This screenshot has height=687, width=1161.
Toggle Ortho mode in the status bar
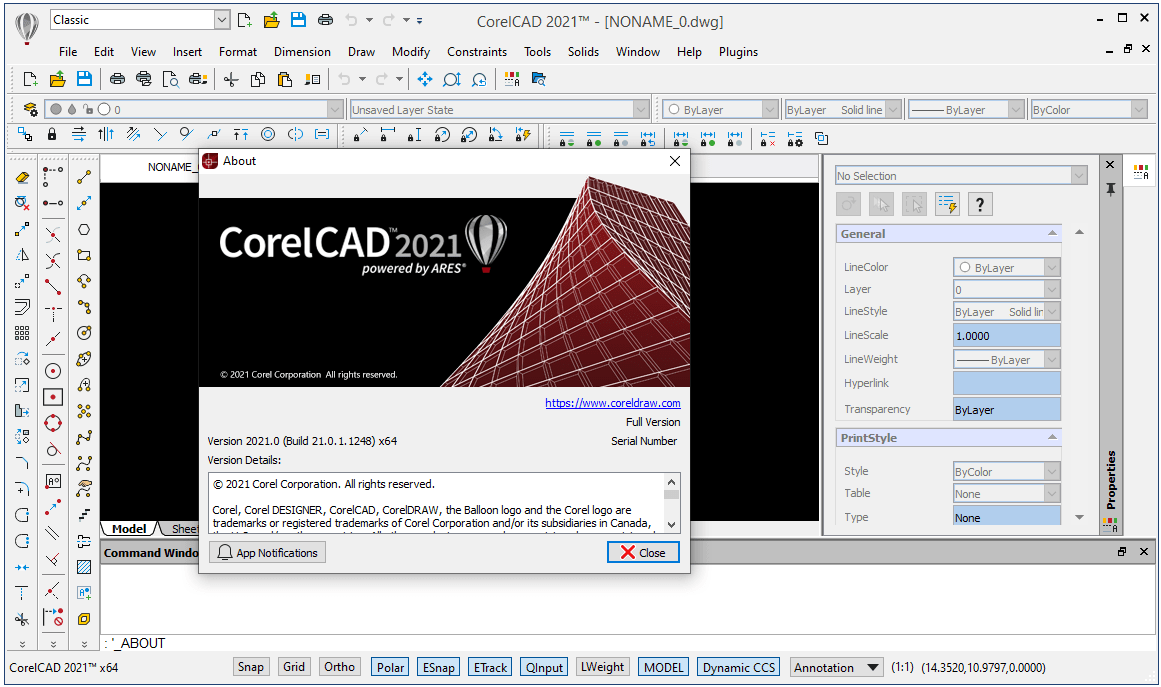click(x=339, y=667)
